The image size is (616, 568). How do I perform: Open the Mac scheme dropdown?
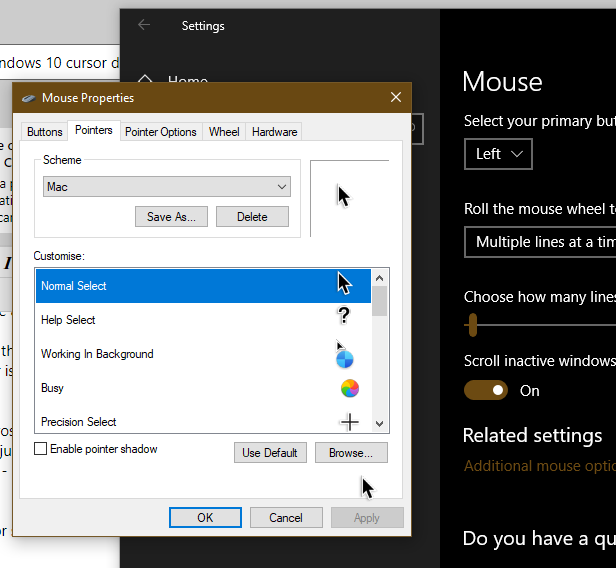pyautogui.click(x=167, y=187)
